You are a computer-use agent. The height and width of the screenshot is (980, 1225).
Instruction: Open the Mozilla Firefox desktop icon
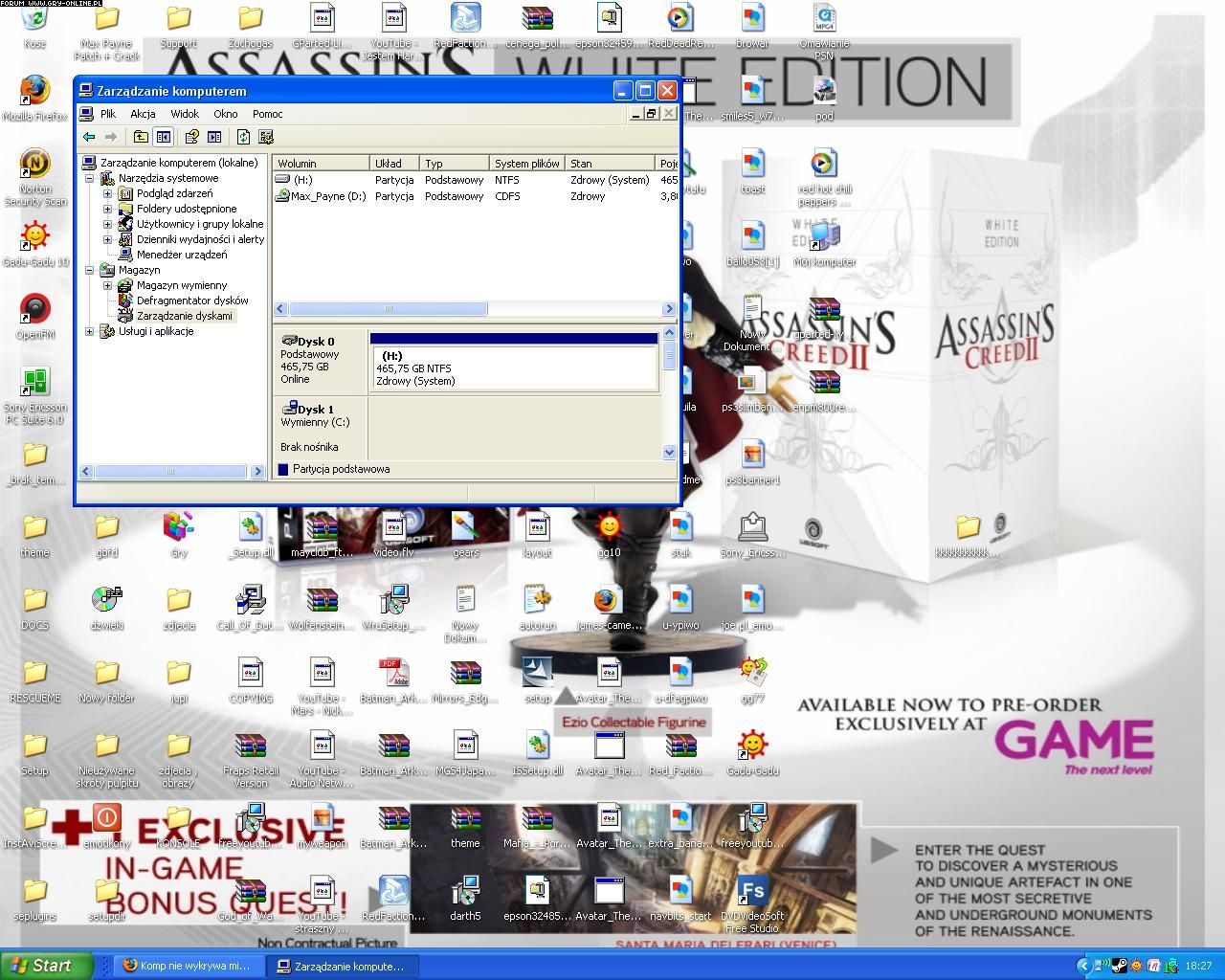[x=34, y=91]
